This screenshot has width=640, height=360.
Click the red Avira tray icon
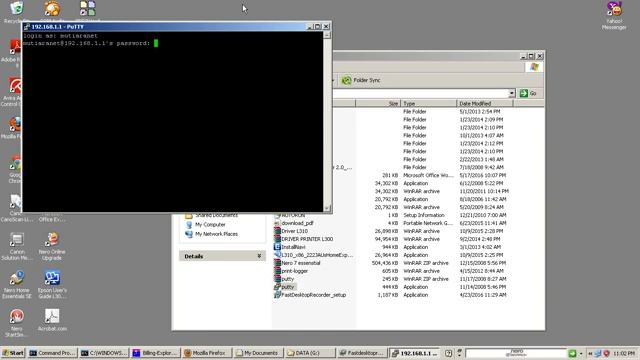[x=606, y=353]
